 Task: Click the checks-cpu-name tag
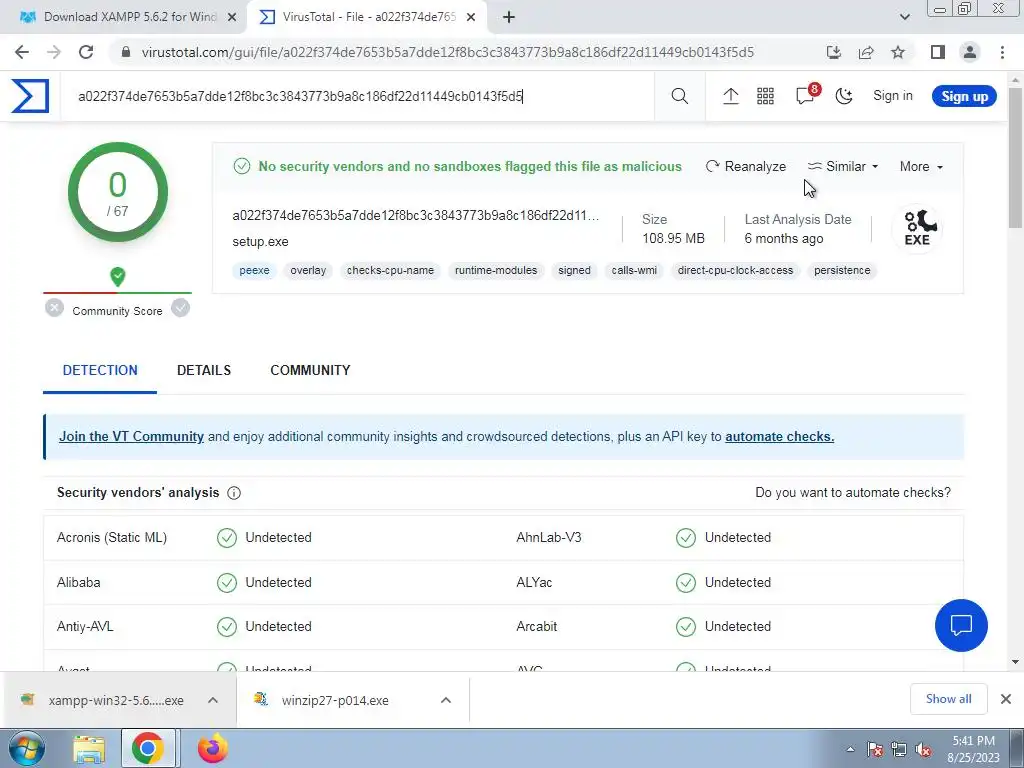pyautogui.click(x=390, y=270)
